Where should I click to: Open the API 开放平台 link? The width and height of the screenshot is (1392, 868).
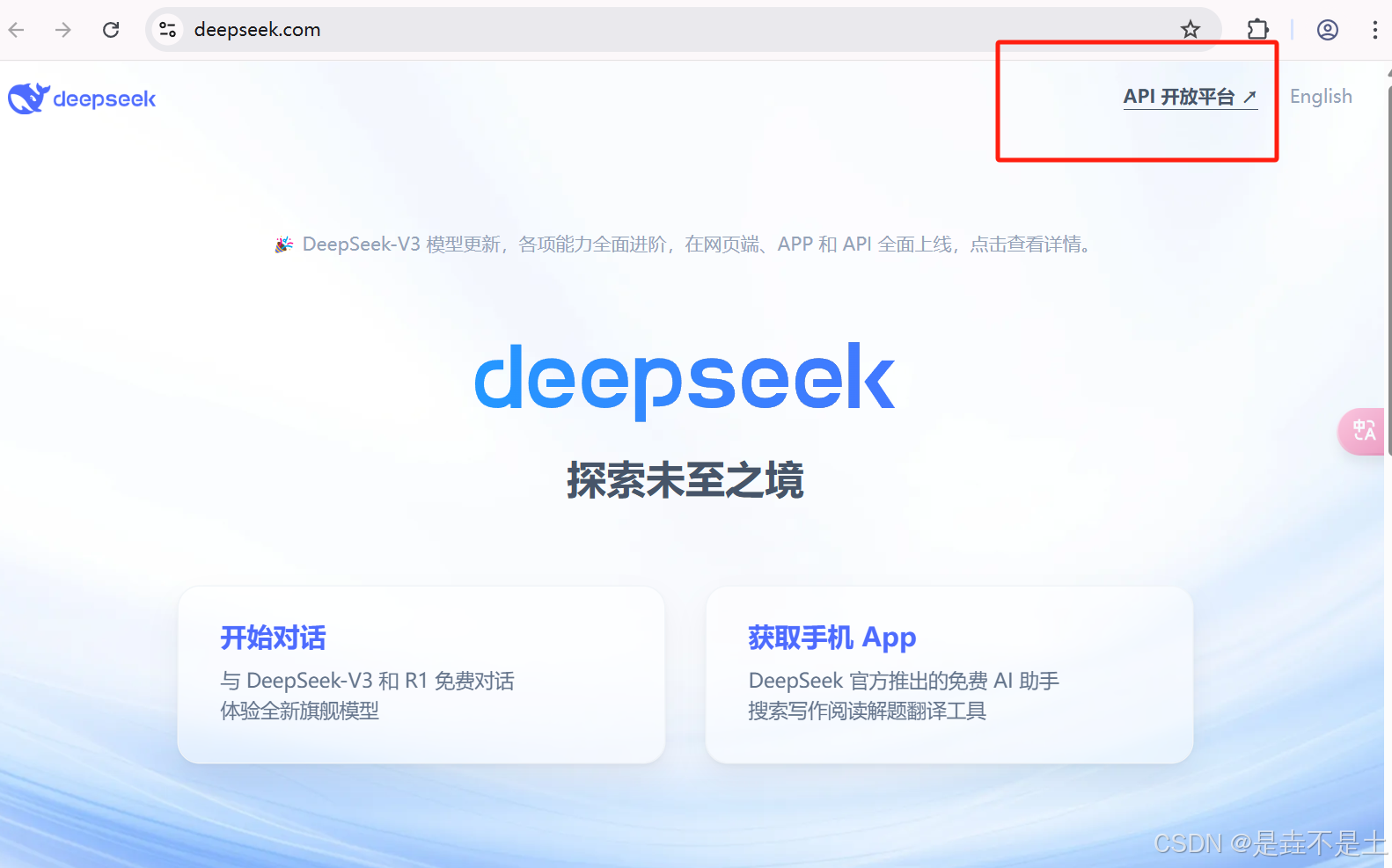pos(1191,97)
